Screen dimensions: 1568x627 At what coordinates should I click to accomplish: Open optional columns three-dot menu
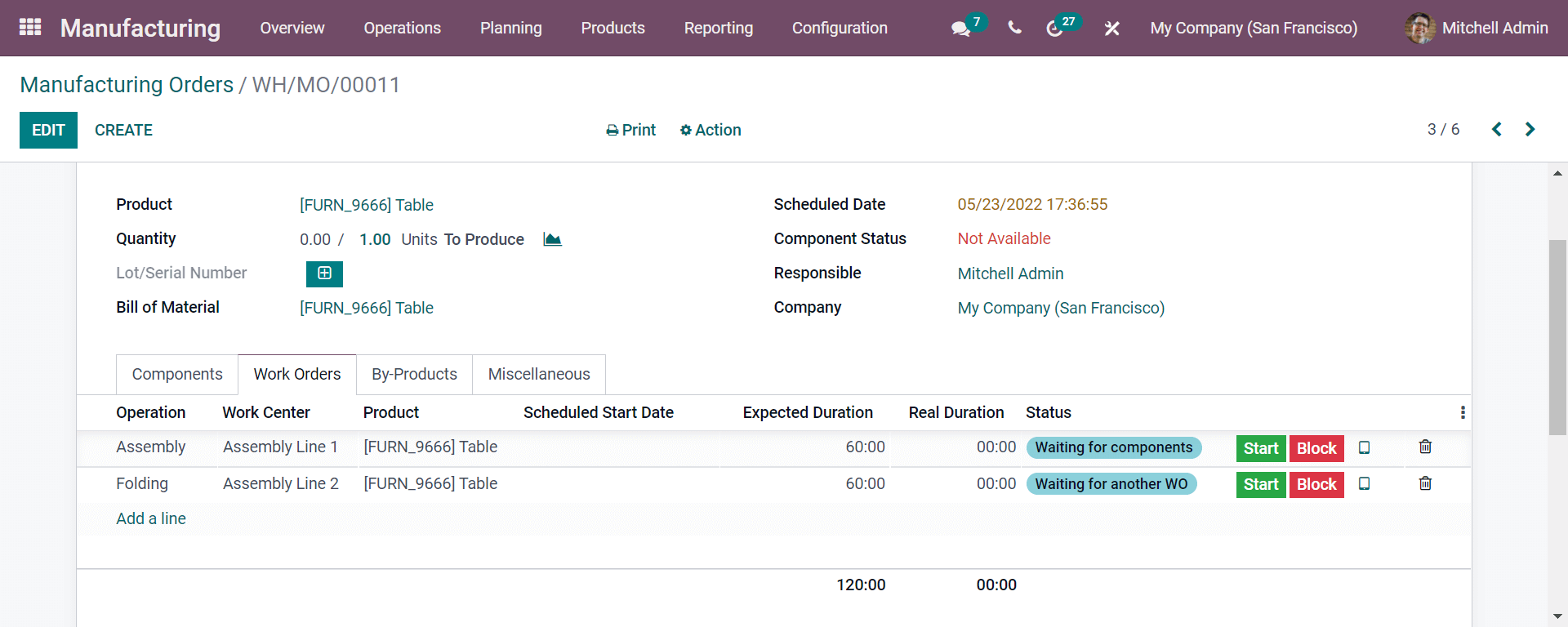tap(1463, 412)
